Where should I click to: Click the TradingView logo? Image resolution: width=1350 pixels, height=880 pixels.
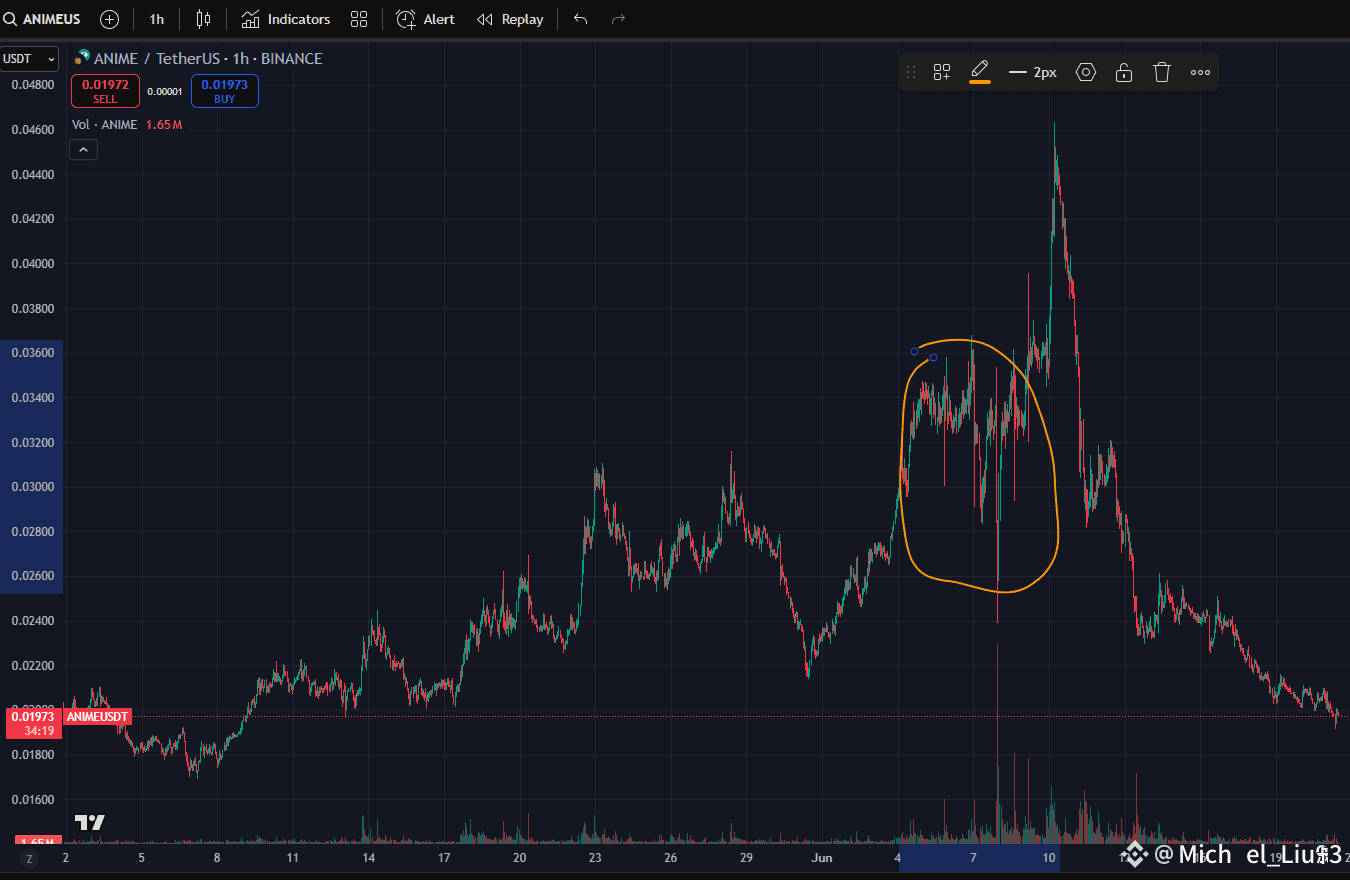pos(90,823)
